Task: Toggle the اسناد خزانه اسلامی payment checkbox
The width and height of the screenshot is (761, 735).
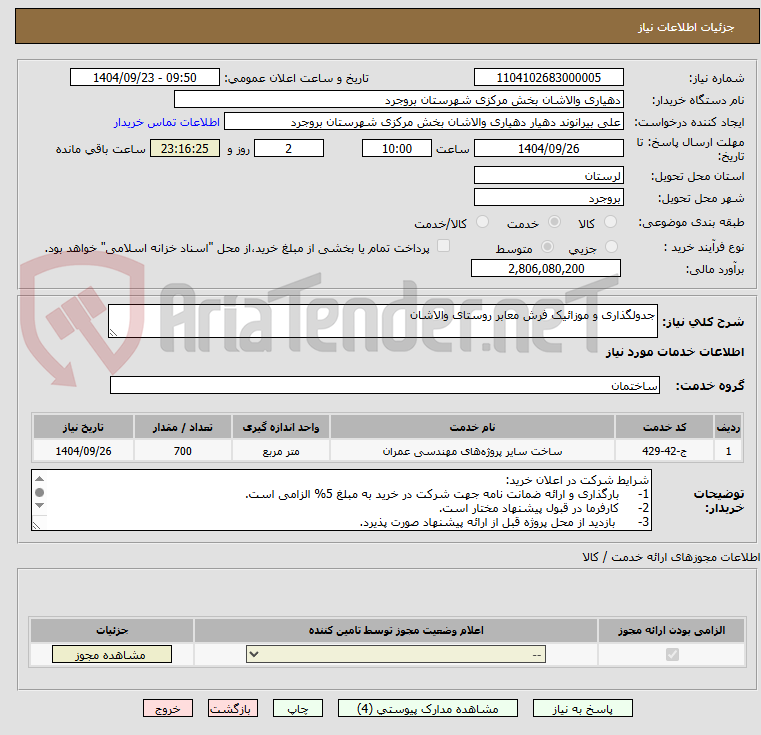Action: click(443, 246)
